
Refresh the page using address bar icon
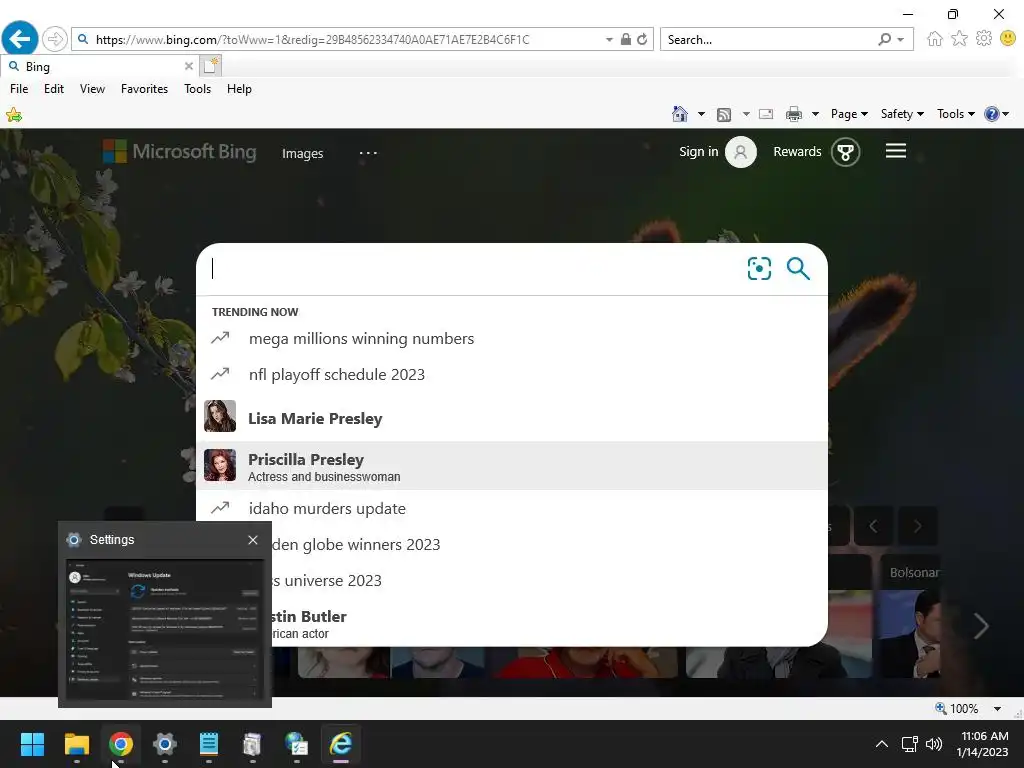tap(643, 39)
